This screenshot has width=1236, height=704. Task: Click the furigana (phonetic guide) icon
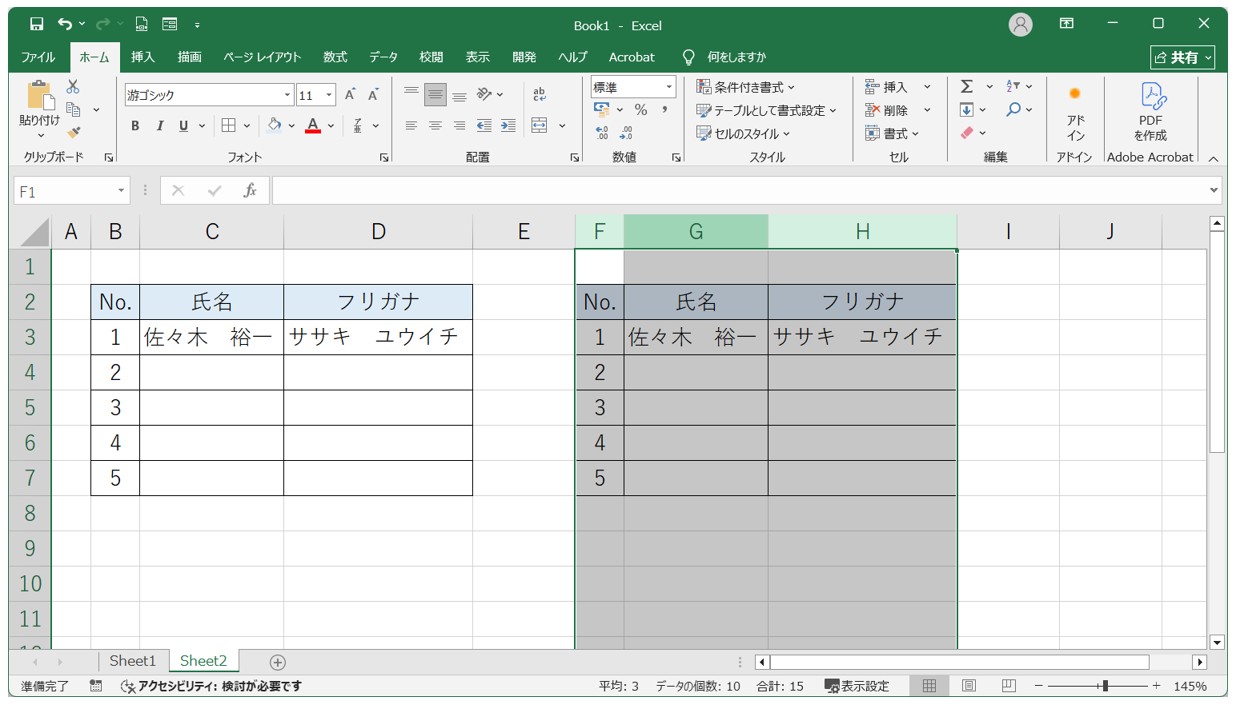tap(358, 126)
